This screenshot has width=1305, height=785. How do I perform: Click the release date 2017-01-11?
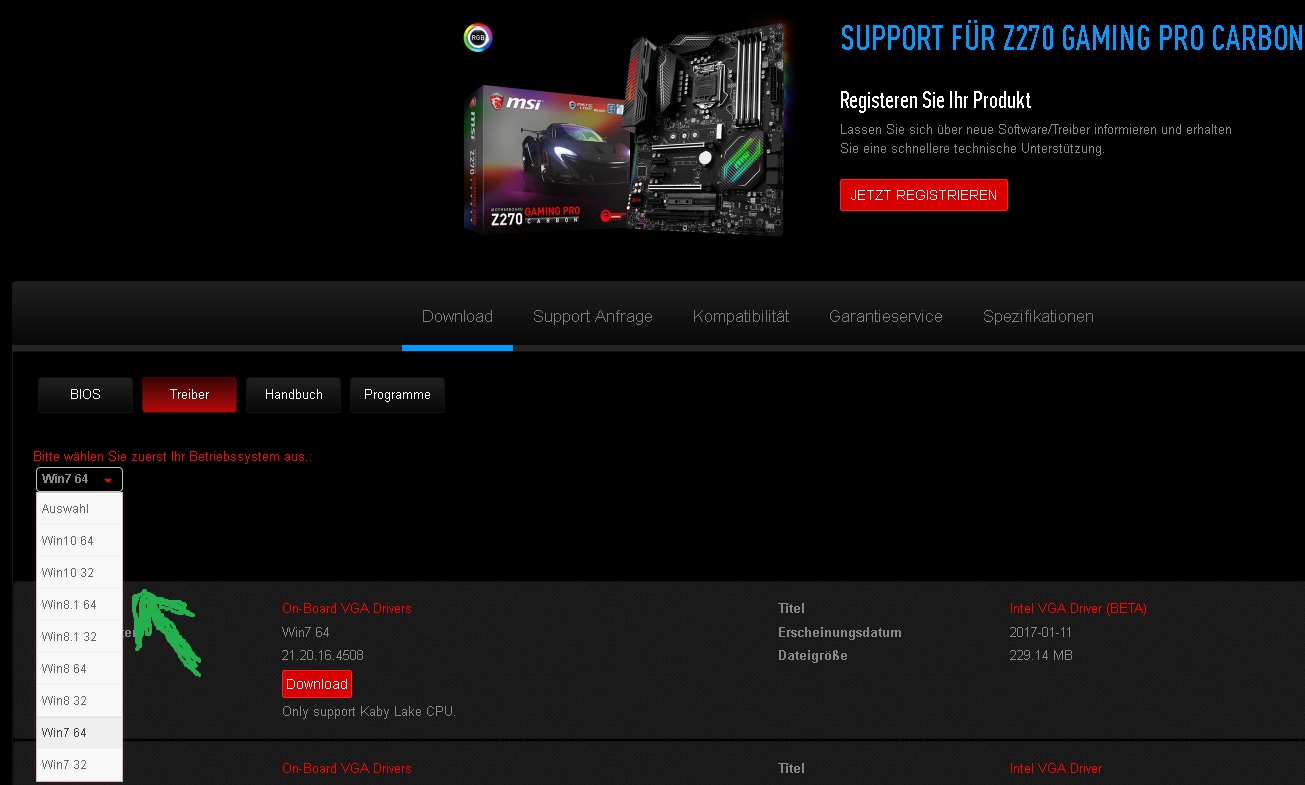1041,632
